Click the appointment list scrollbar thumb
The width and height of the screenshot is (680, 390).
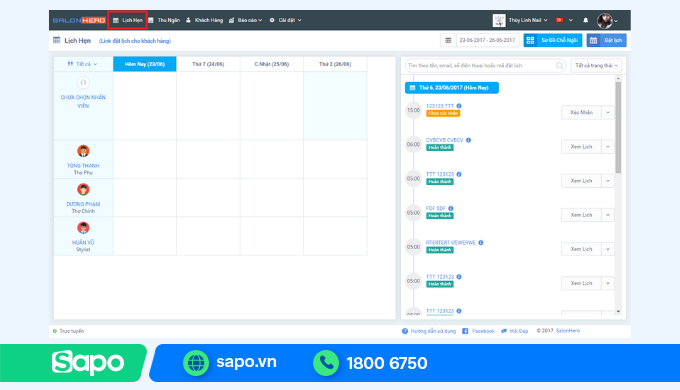click(618, 127)
